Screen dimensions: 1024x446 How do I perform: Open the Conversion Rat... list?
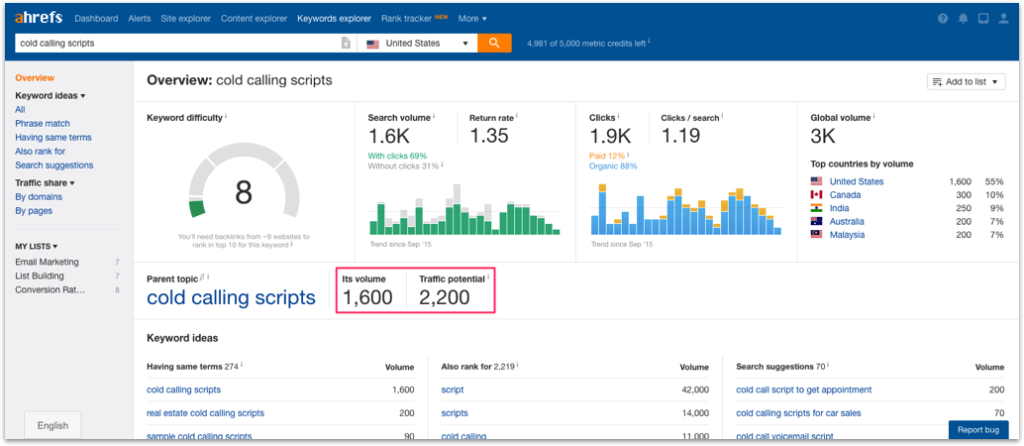point(50,289)
